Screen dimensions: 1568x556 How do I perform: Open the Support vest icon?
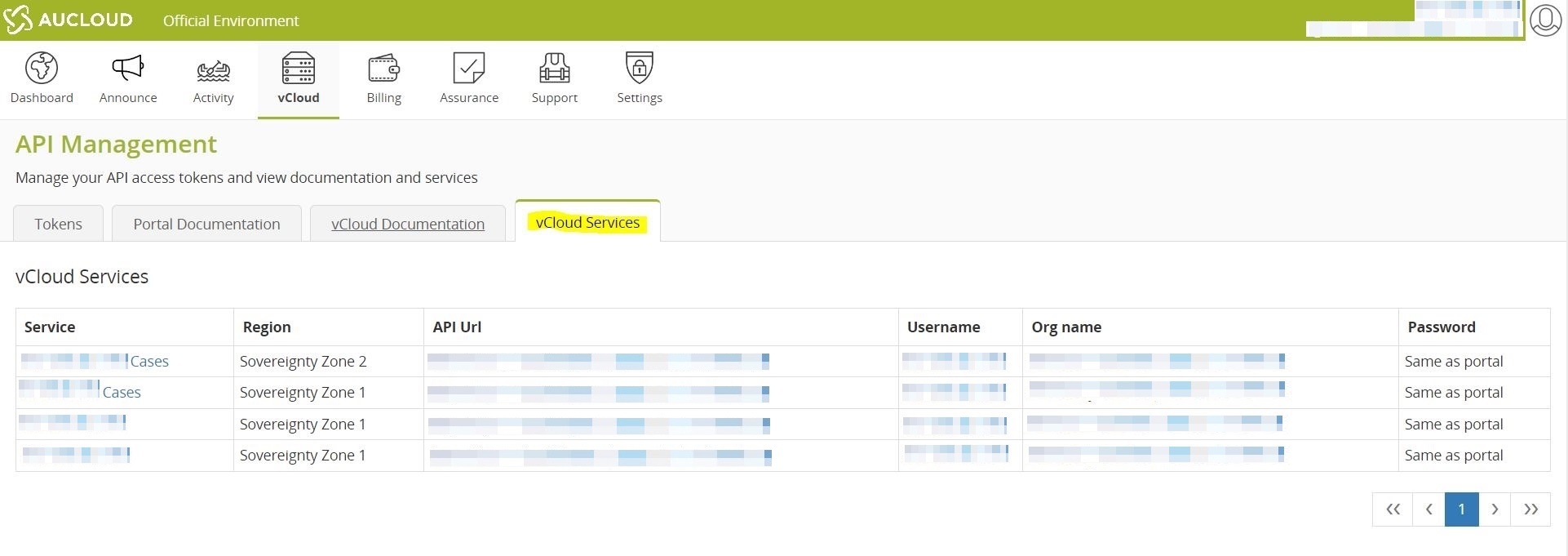point(555,69)
